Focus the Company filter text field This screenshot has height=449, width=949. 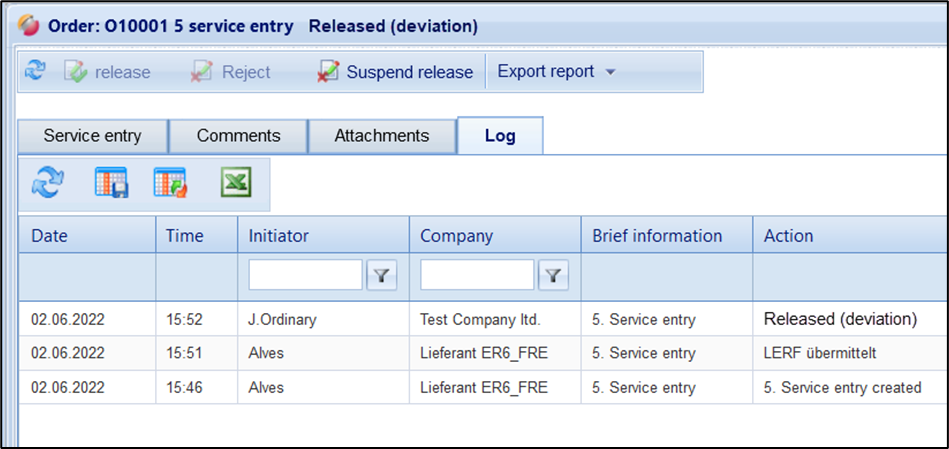[x=477, y=275]
